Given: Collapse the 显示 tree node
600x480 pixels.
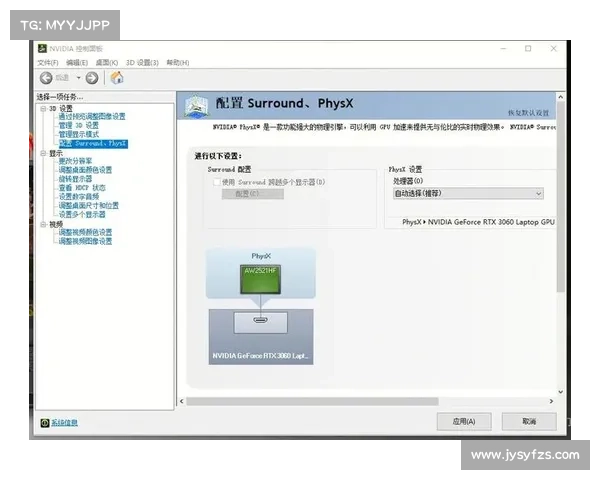Looking at the screenshot, I should click(44, 153).
